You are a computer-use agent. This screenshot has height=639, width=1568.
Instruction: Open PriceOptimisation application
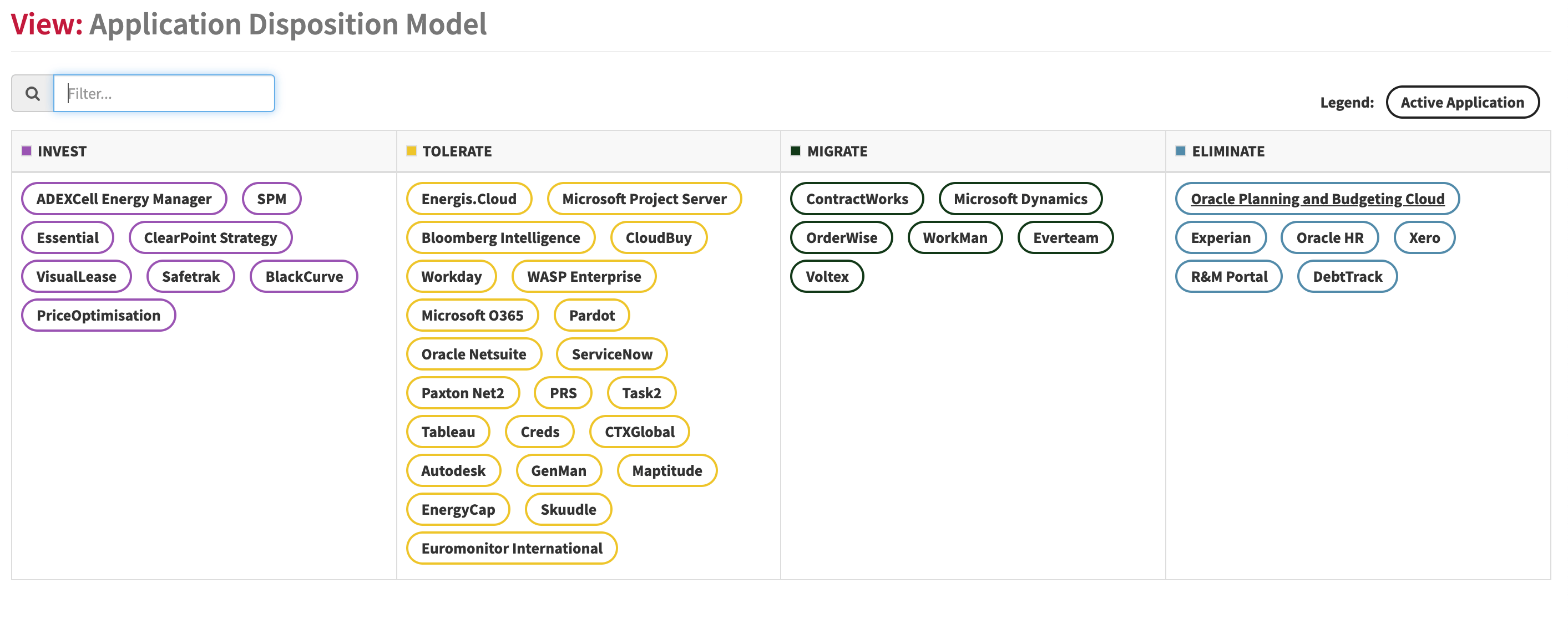99,316
